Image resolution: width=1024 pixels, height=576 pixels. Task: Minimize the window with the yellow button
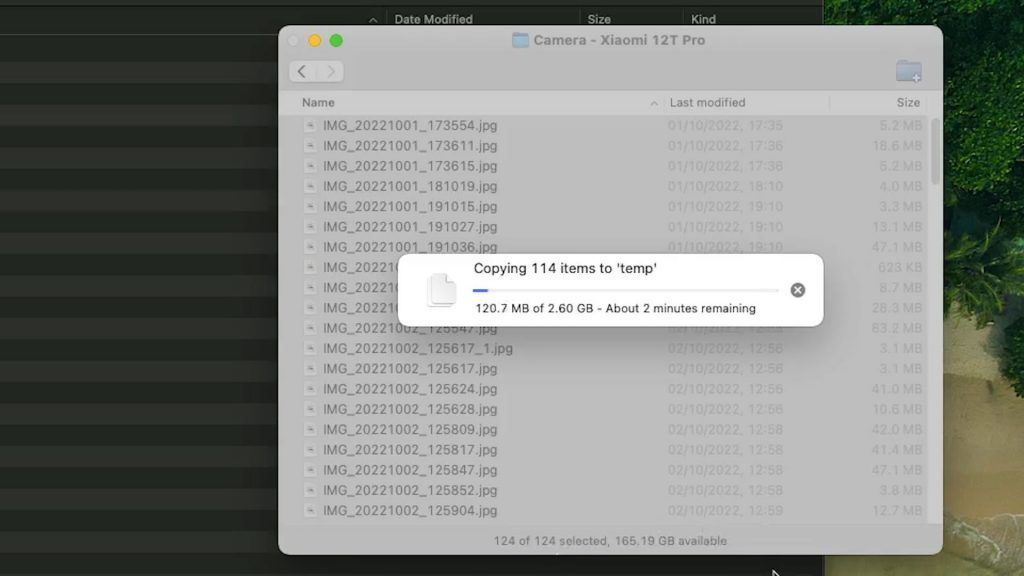(x=315, y=40)
